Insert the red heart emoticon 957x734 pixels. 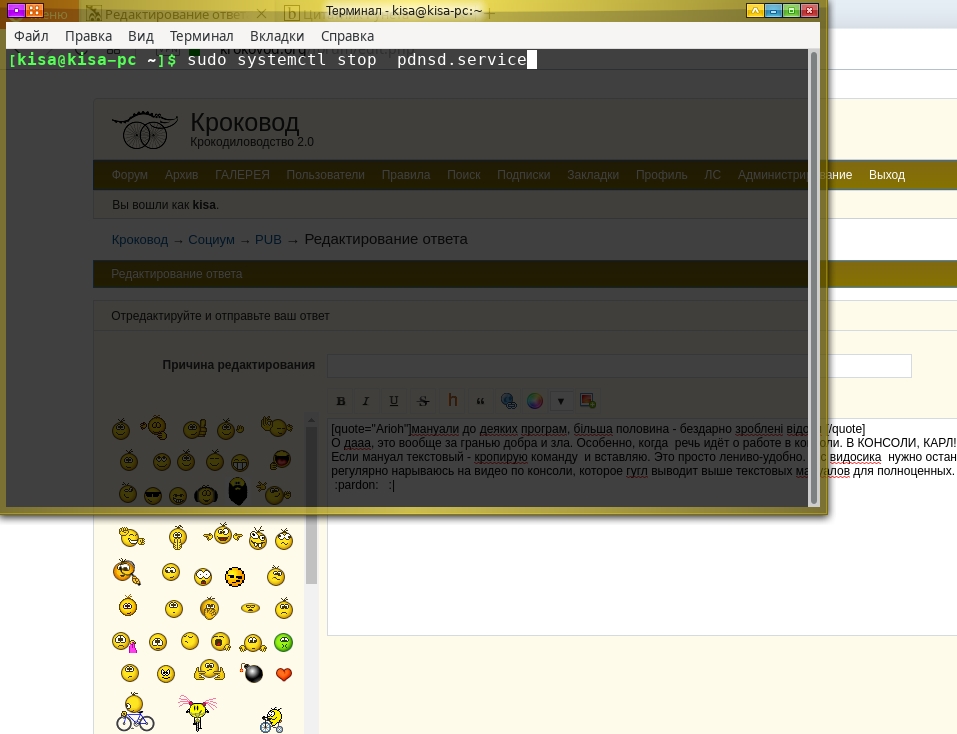coord(283,674)
